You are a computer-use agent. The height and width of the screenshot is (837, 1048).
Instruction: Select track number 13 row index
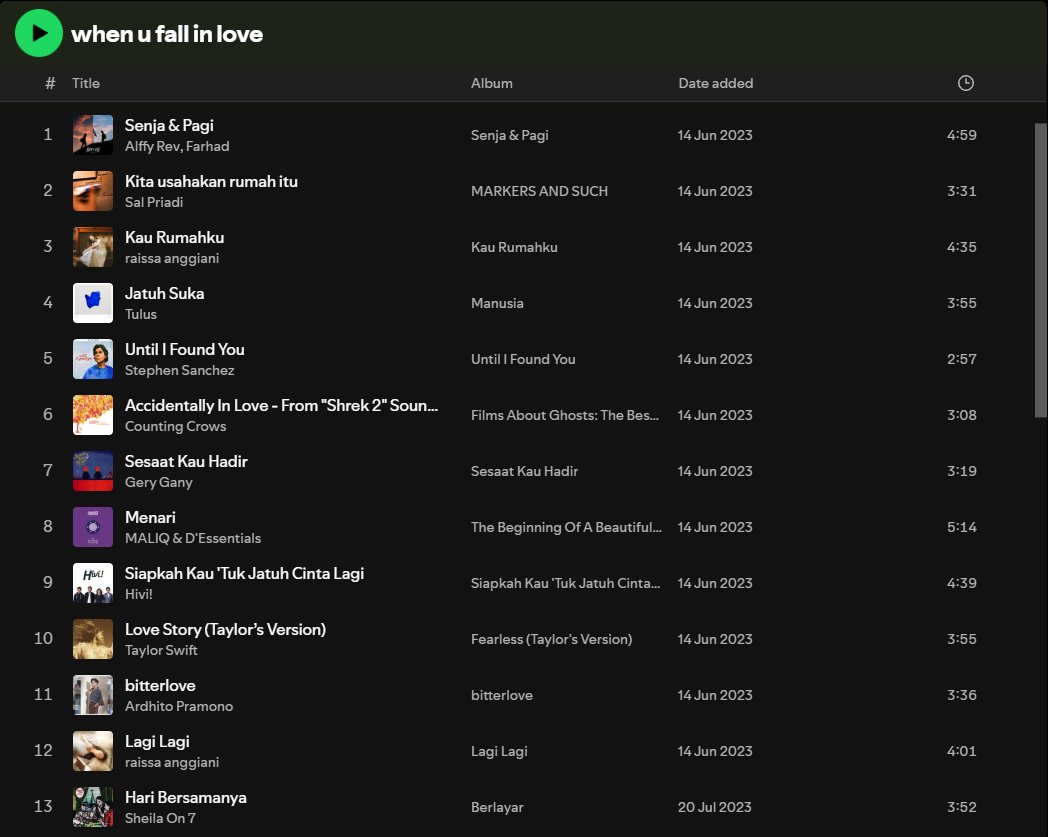pyautogui.click(x=43, y=807)
